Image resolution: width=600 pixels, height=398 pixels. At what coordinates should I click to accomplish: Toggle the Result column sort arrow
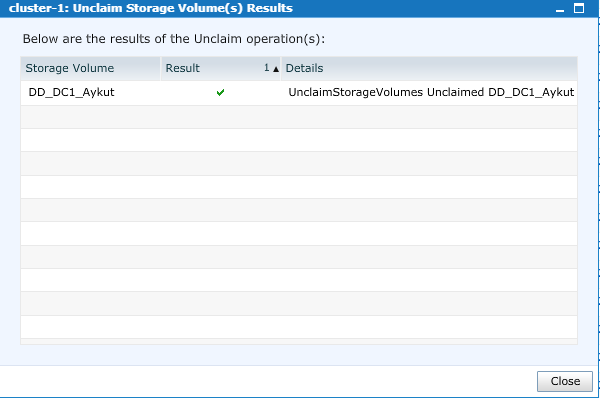click(x=276, y=69)
